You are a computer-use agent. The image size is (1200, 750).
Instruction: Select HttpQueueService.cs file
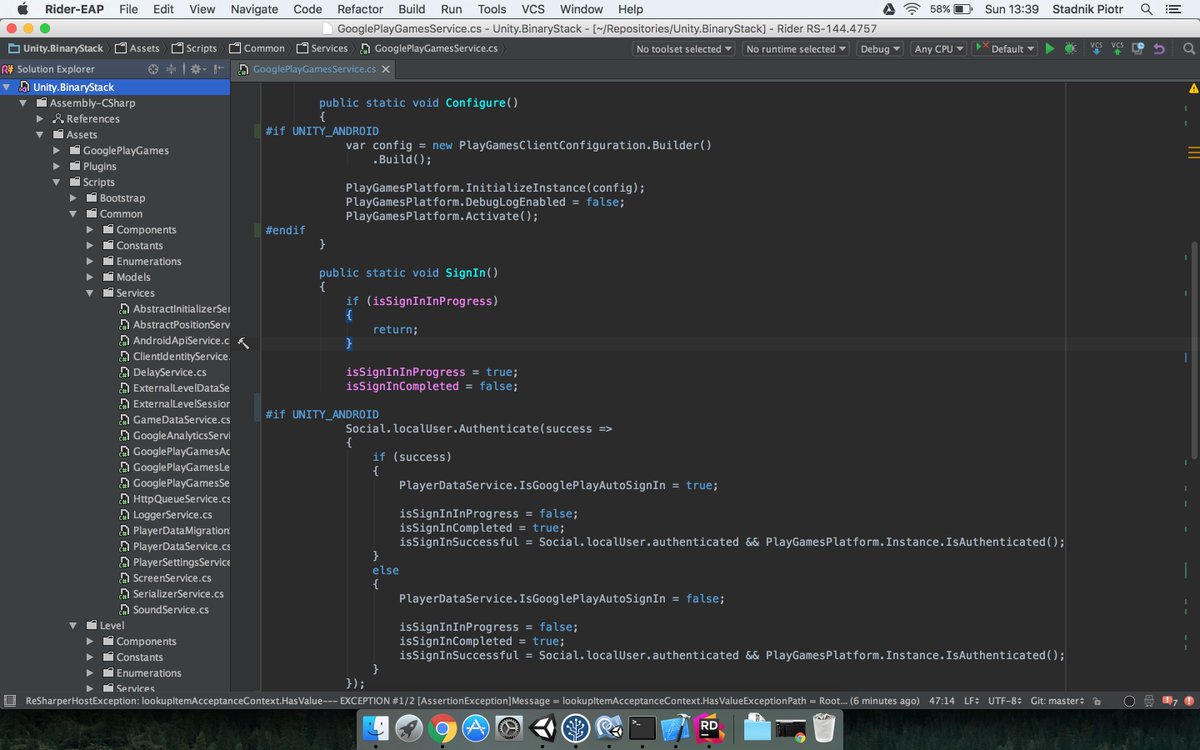point(174,499)
